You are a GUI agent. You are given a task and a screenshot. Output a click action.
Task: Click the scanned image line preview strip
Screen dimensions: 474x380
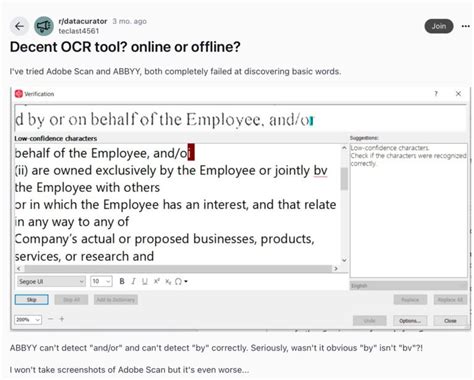(x=240, y=119)
